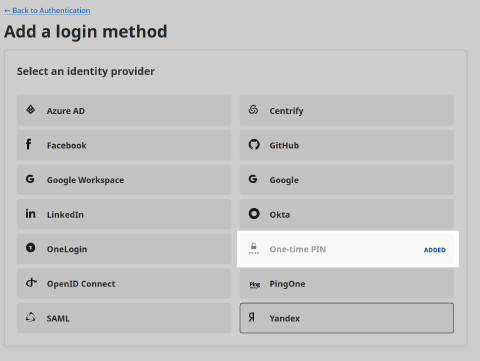Choose Centrify as identity provider
This screenshot has height=361, width=480.
point(347,111)
